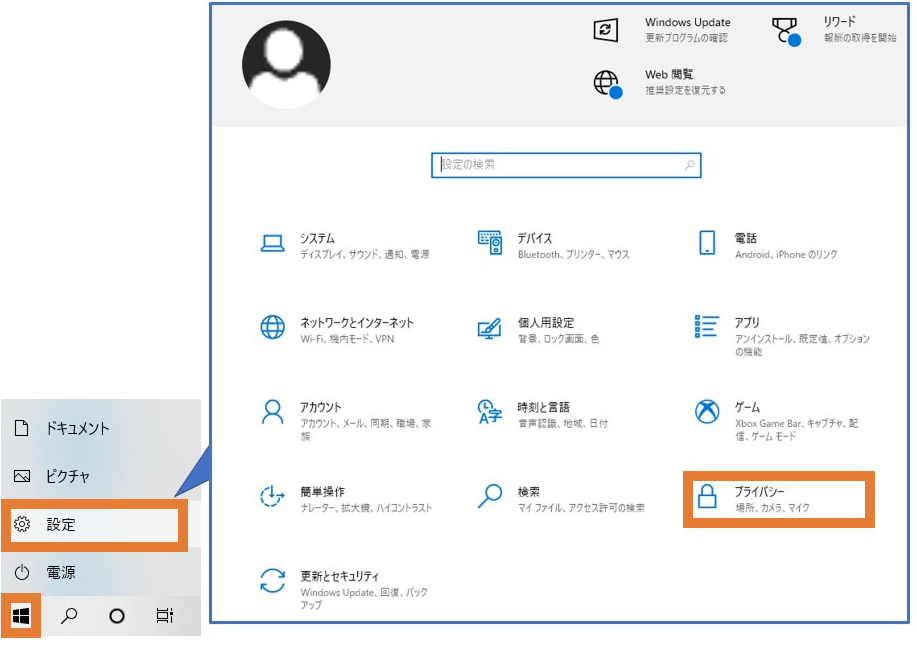Open the Privacy (プライバシー) lock icon
The height and width of the screenshot is (645, 917).
[x=707, y=498]
